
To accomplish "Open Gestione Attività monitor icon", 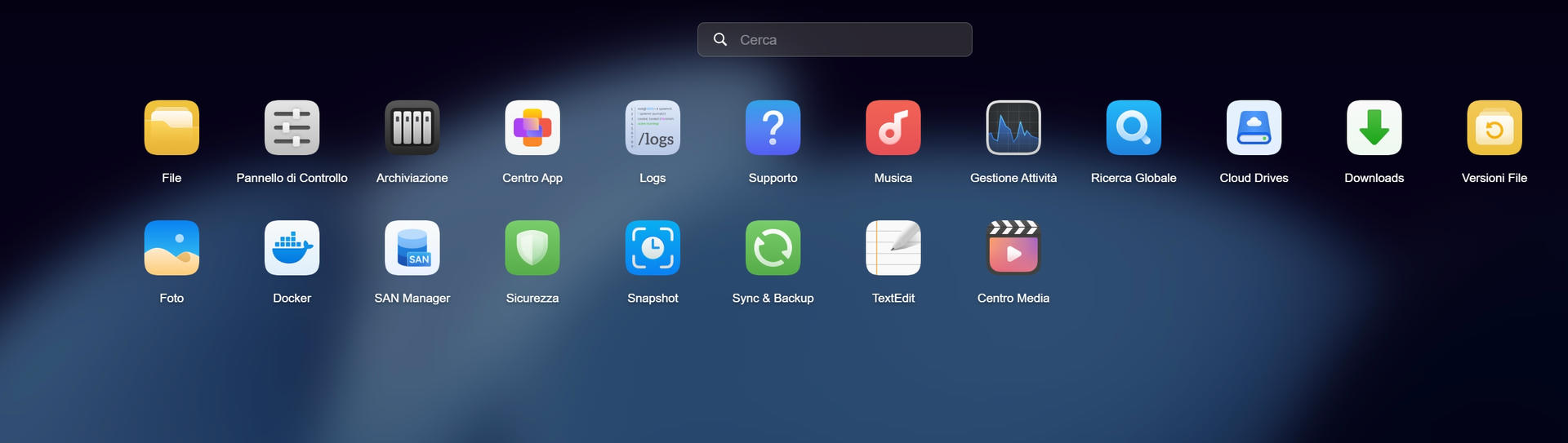I will point(1013,127).
